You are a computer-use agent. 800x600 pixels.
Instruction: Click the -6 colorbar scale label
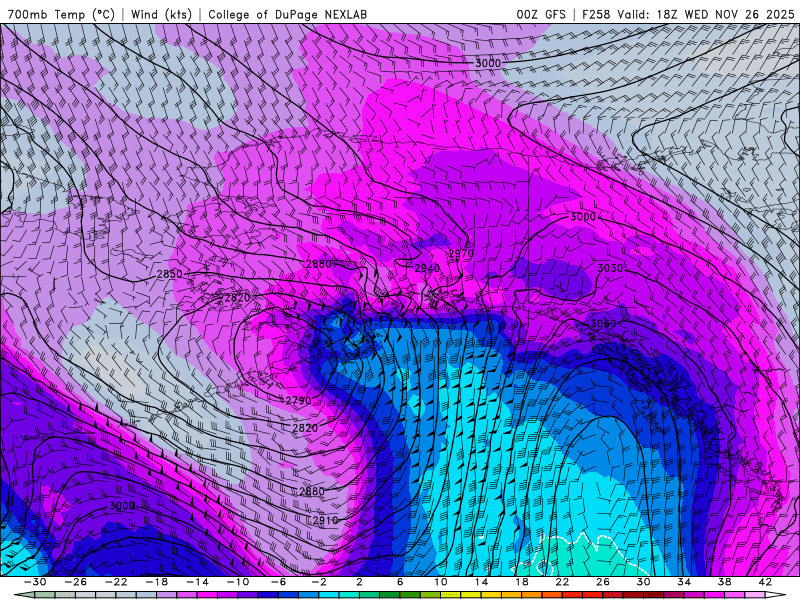pyautogui.click(x=279, y=582)
